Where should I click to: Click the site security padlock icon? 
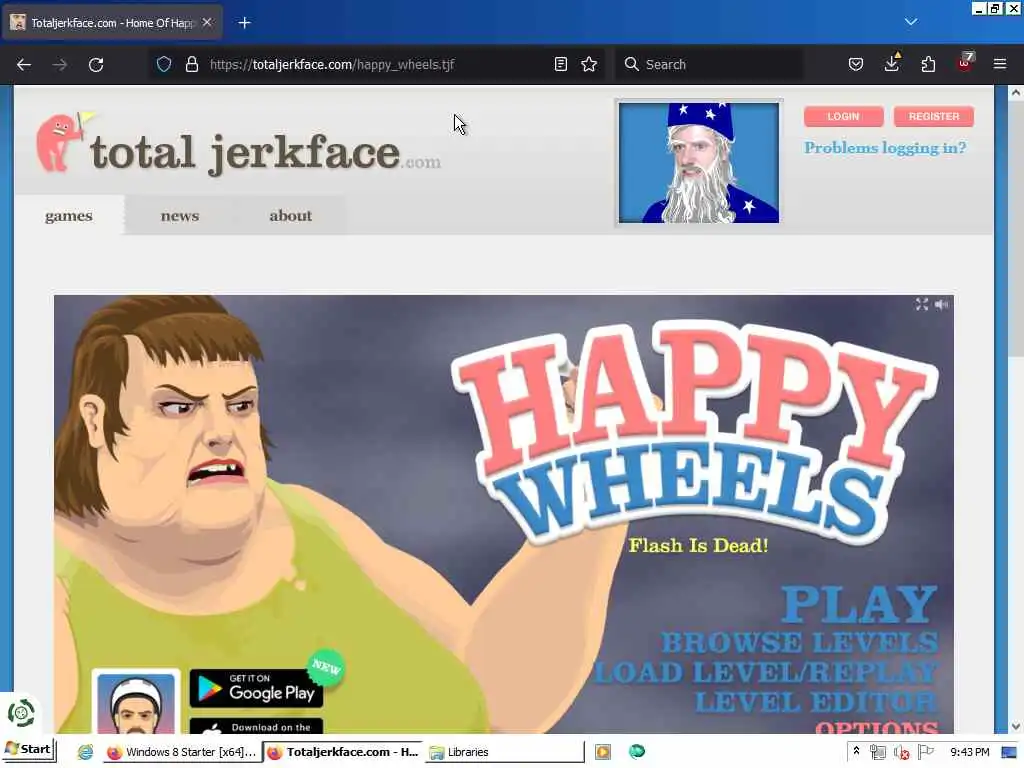[191, 64]
